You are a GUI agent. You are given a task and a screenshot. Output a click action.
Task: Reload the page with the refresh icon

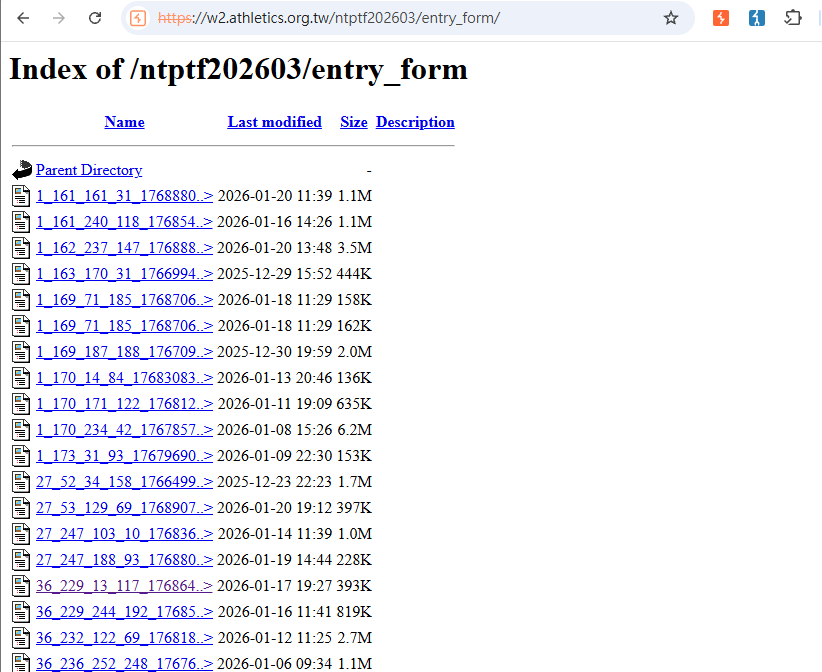95,18
